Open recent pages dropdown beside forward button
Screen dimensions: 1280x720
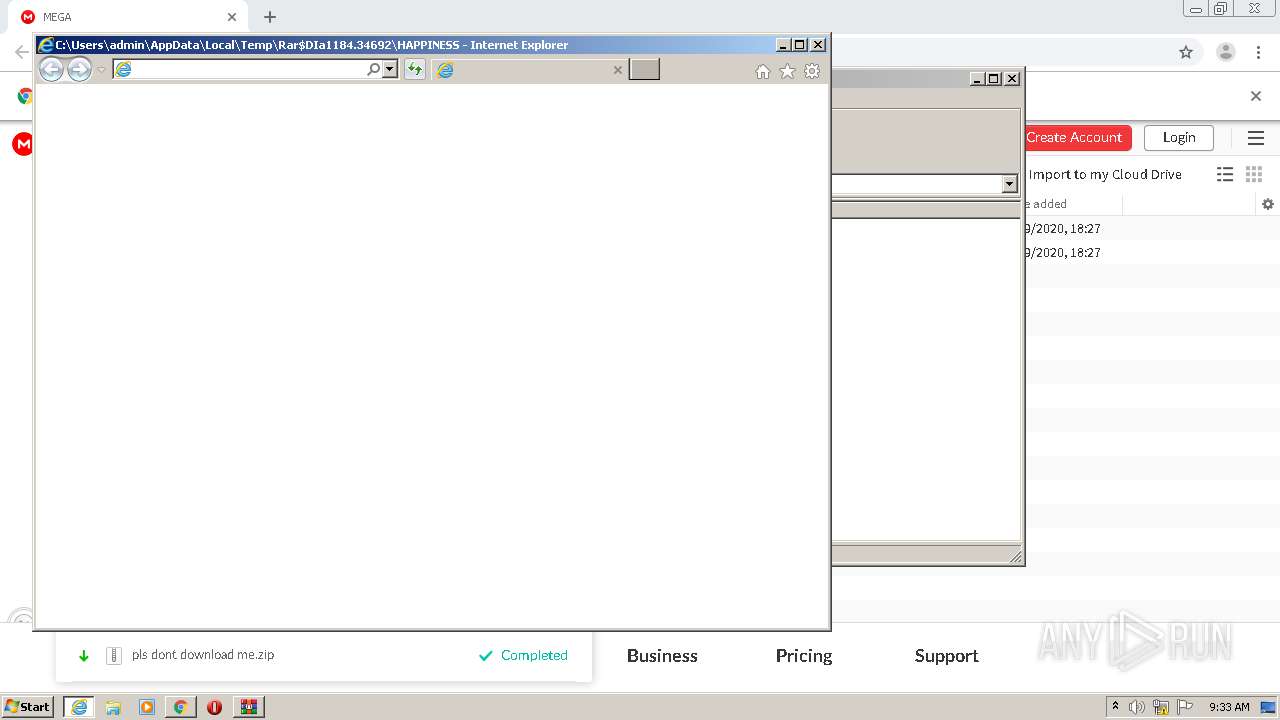[x=101, y=70]
